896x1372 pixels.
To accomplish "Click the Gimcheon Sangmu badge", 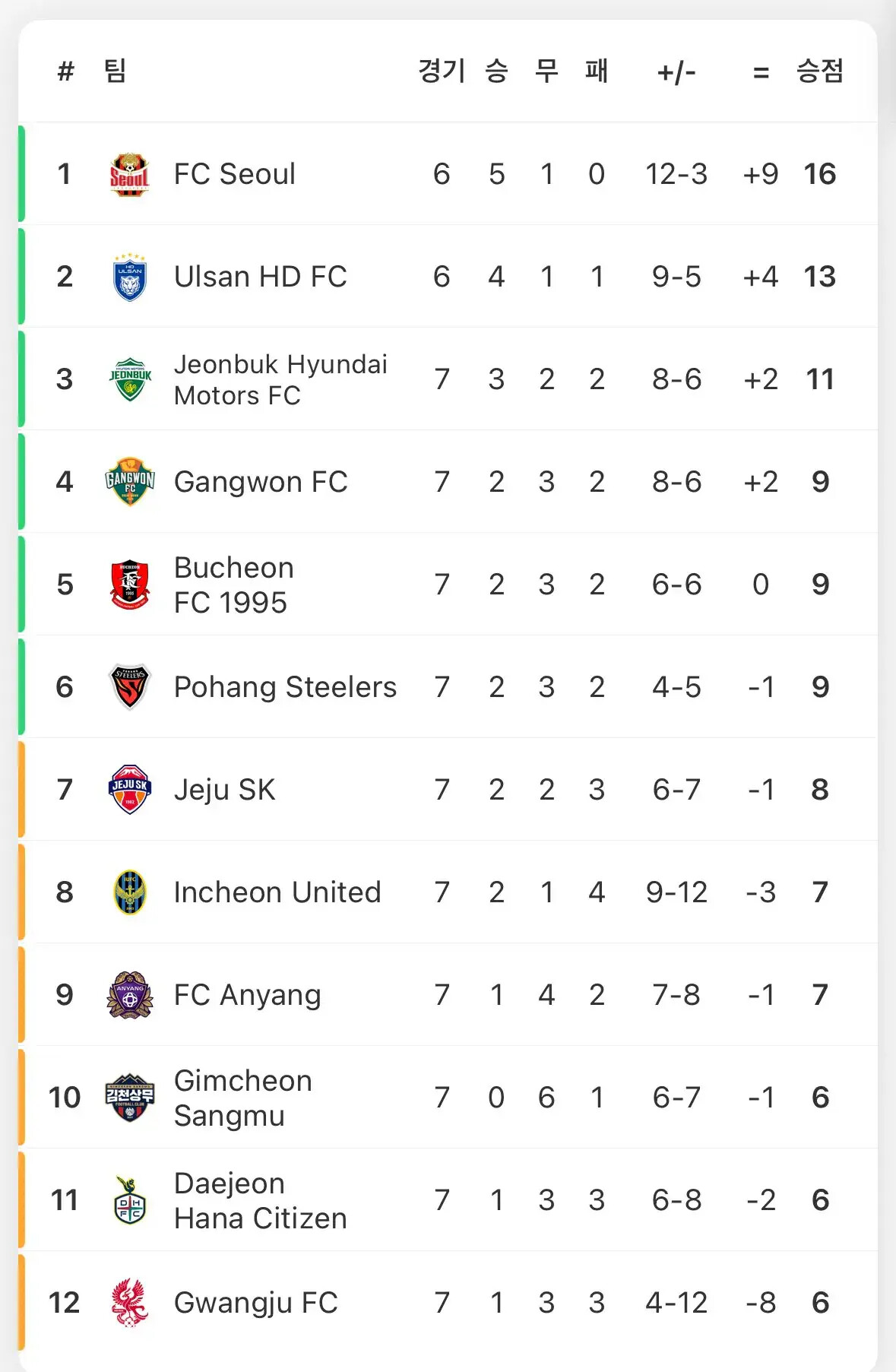I will tap(130, 1098).
